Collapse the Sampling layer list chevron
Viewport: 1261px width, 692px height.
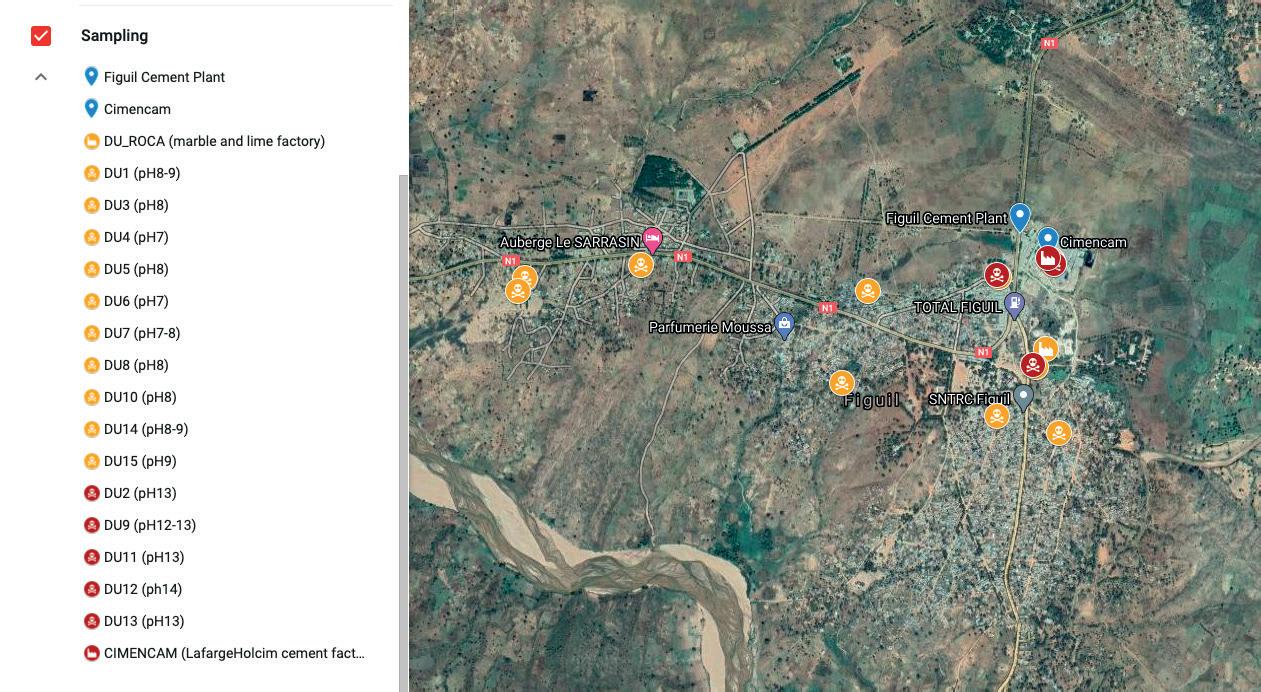pos(41,77)
